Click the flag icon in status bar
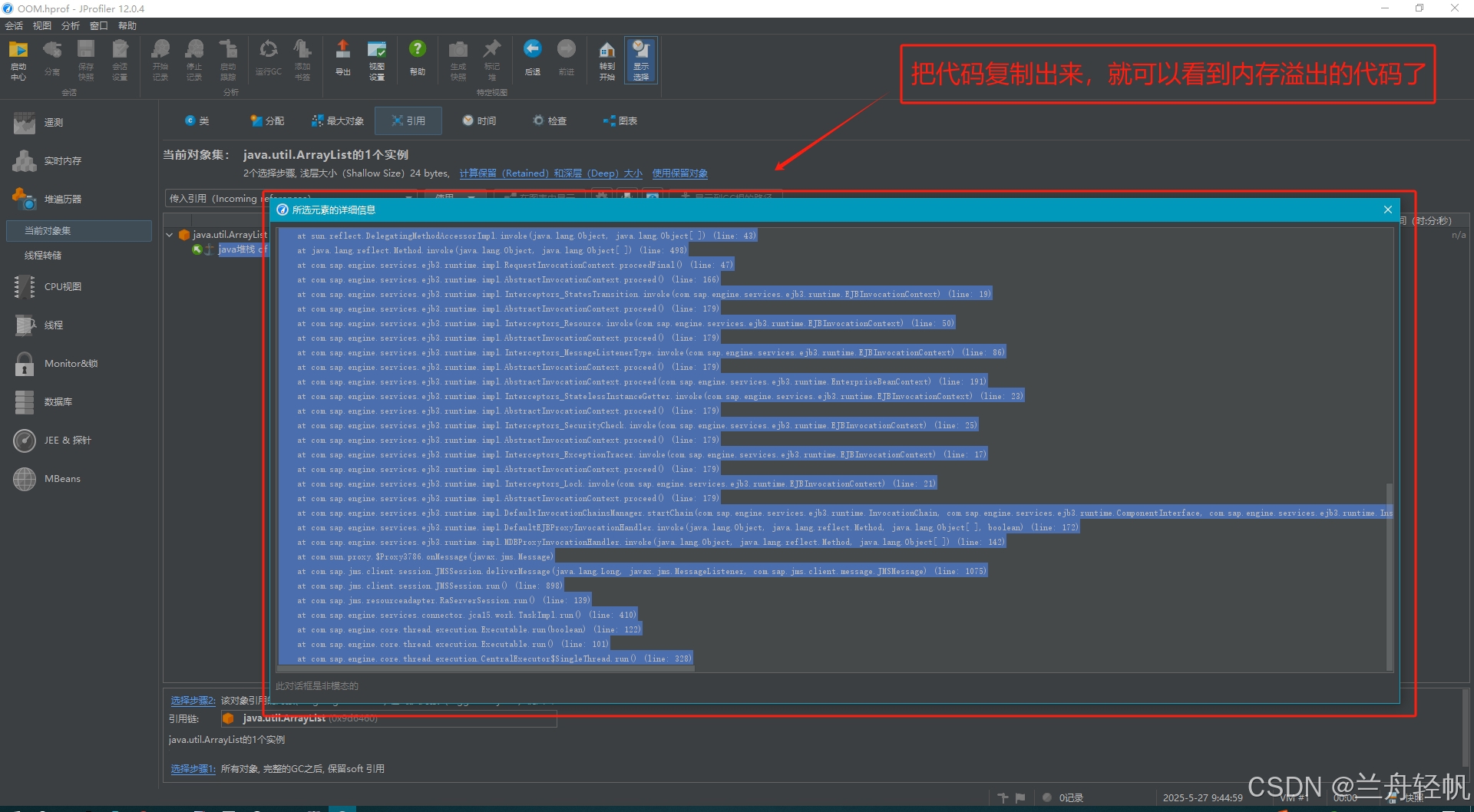Image resolution: width=1474 pixels, height=812 pixels. (x=1020, y=798)
